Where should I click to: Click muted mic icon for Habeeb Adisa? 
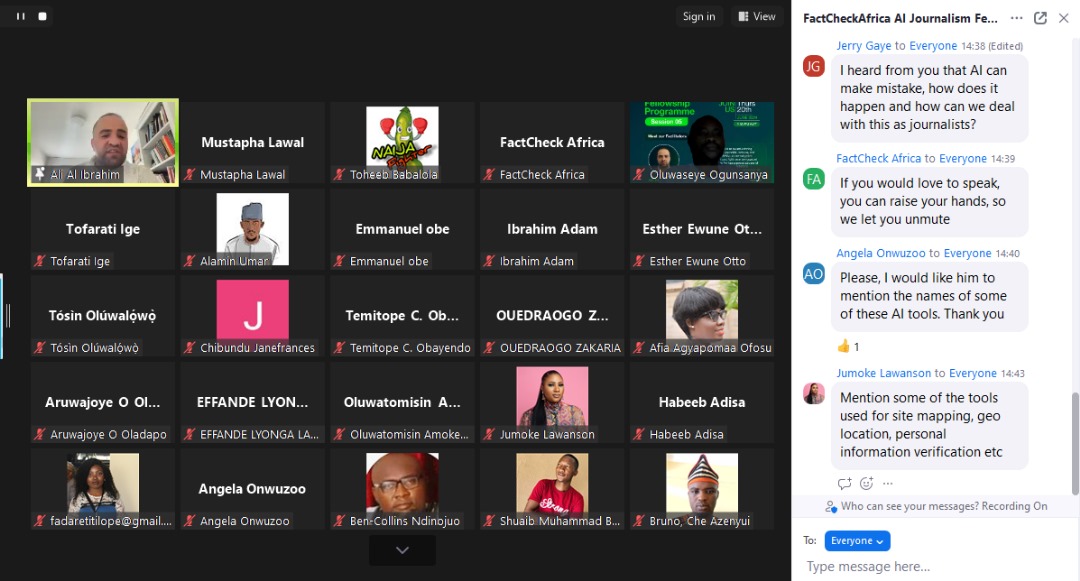pos(639,435)
